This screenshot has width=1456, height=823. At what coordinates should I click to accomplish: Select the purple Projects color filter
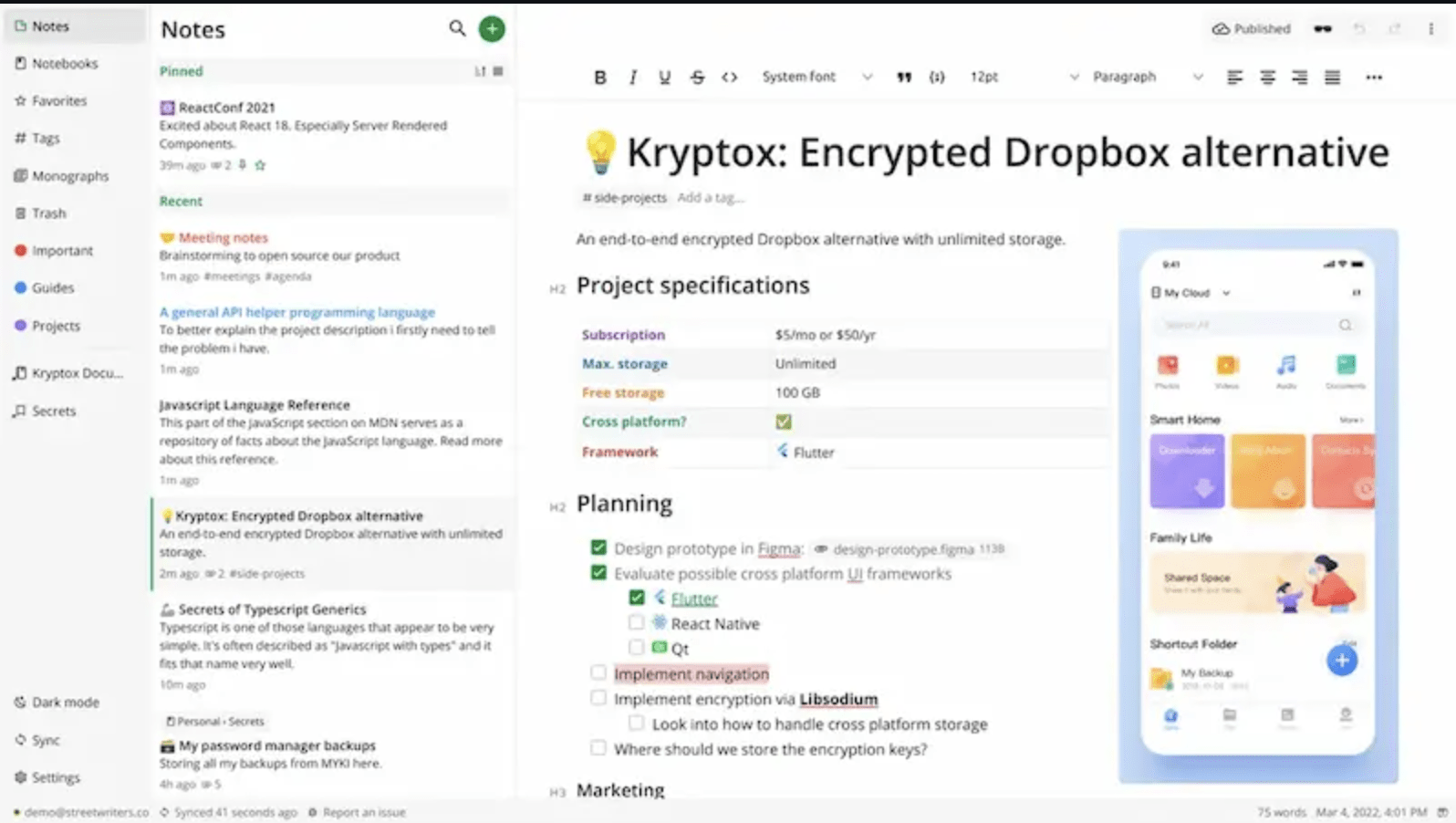click(x=73, y=326)
